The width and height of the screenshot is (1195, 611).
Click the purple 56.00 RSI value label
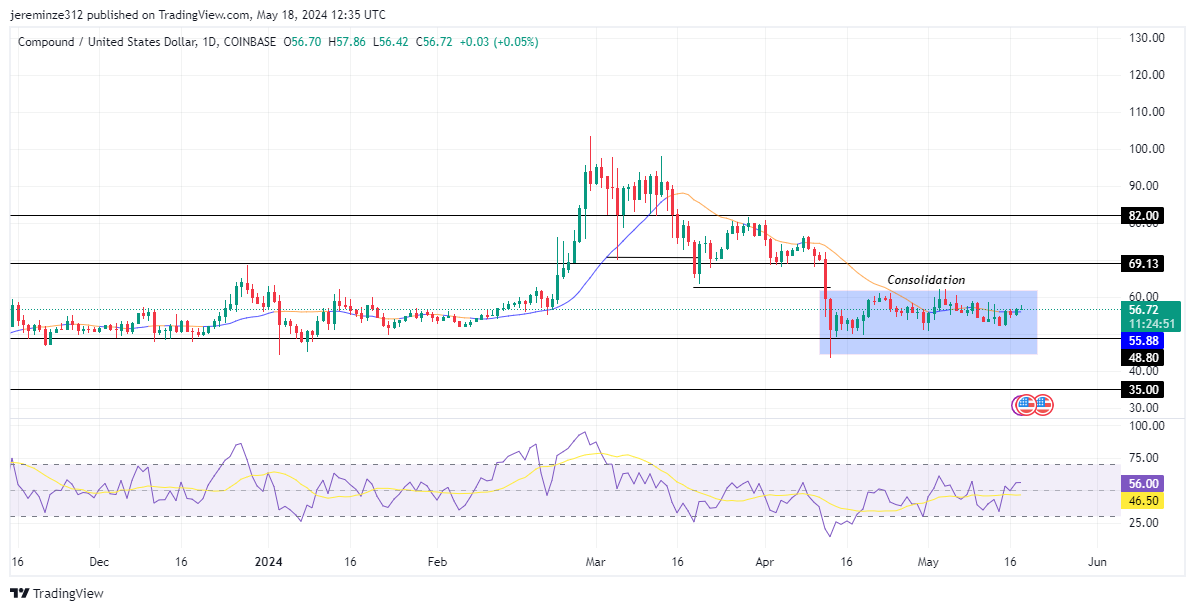coord(1144,483)
